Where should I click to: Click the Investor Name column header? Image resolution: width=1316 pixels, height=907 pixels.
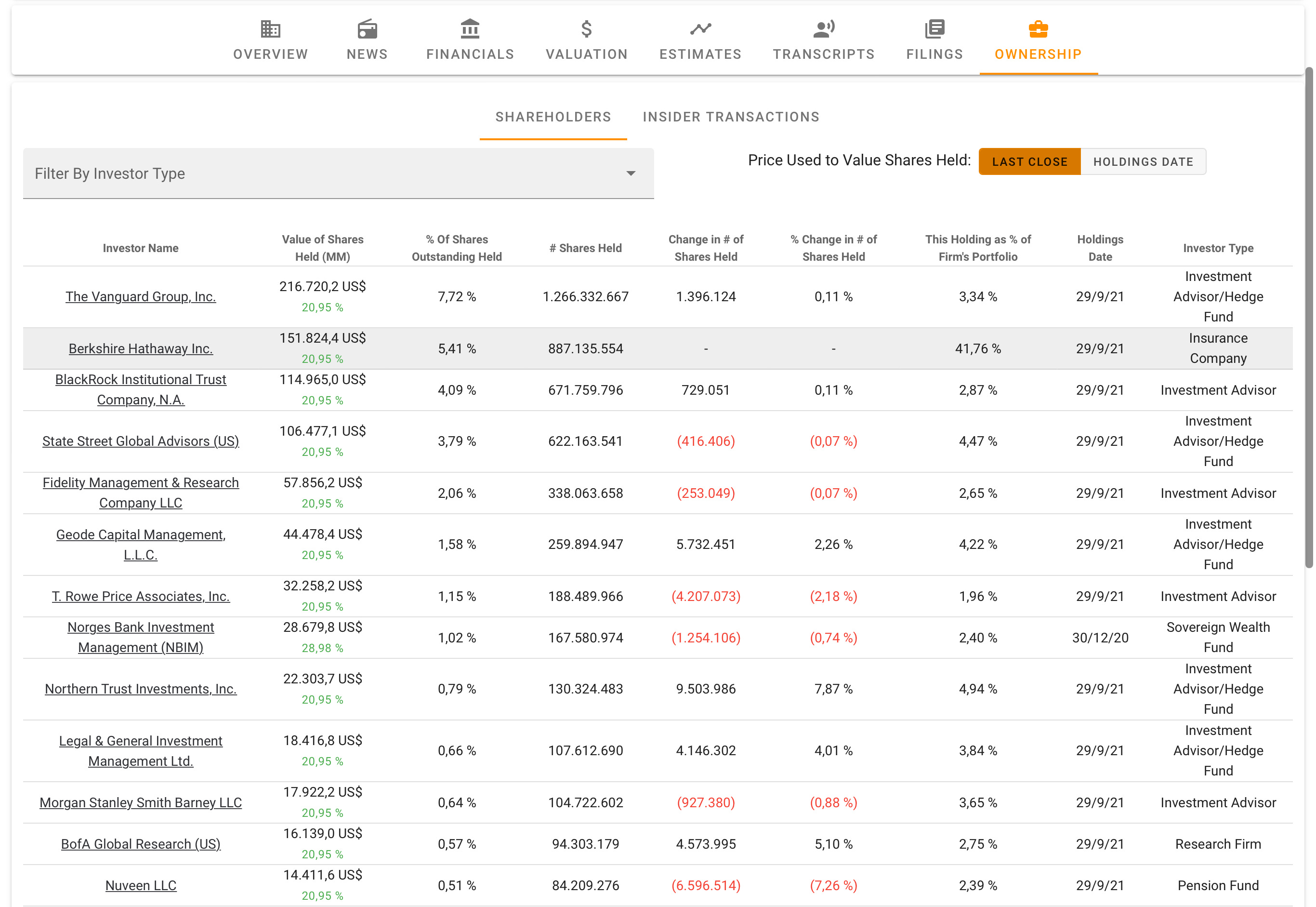pyautogui.click(x=140, y=248)
